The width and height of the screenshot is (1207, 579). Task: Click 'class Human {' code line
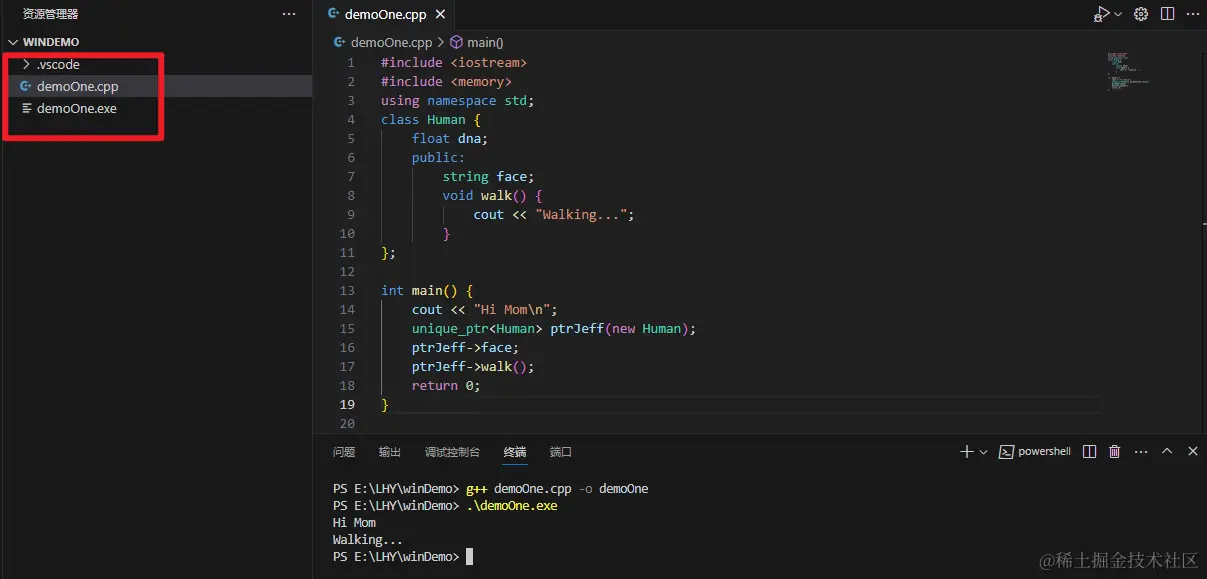[x=431, y=119]
